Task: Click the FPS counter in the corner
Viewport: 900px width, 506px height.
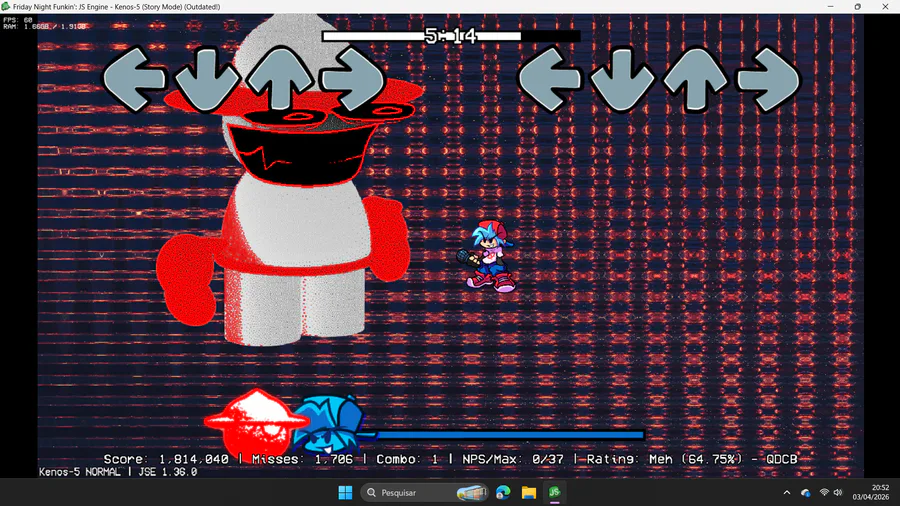Action: 18,20
